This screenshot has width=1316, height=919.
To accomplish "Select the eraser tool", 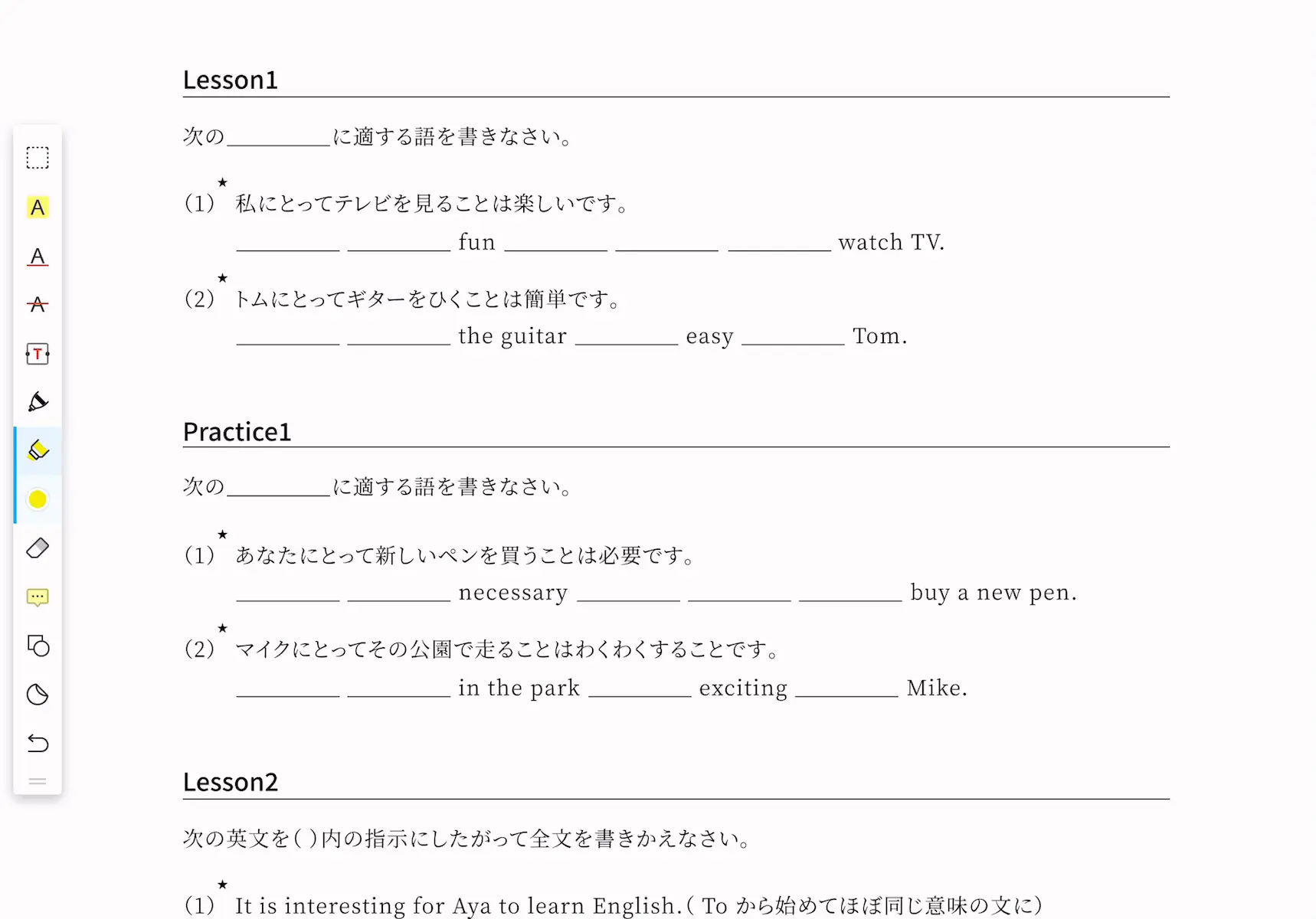I will coord(38,548).
